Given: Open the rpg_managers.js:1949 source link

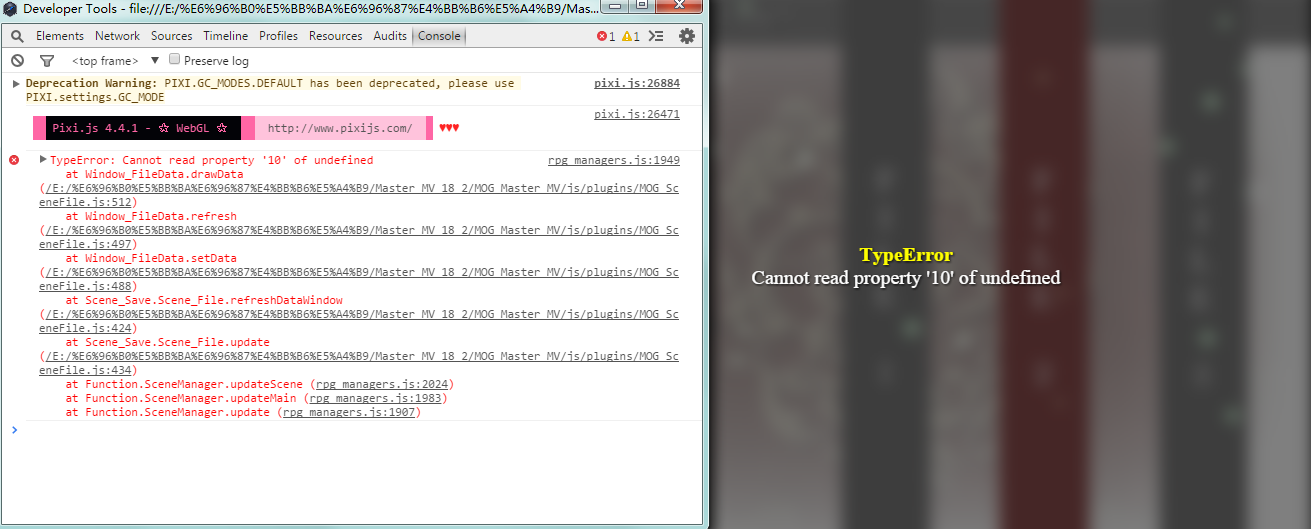Looking at the screenshot, I should 613,160.
